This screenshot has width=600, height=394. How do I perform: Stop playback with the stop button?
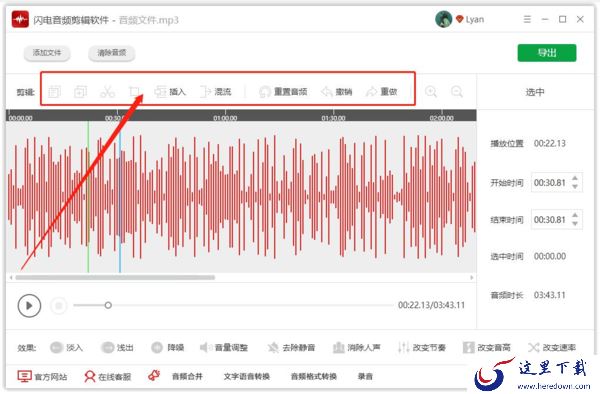(59, 305)
